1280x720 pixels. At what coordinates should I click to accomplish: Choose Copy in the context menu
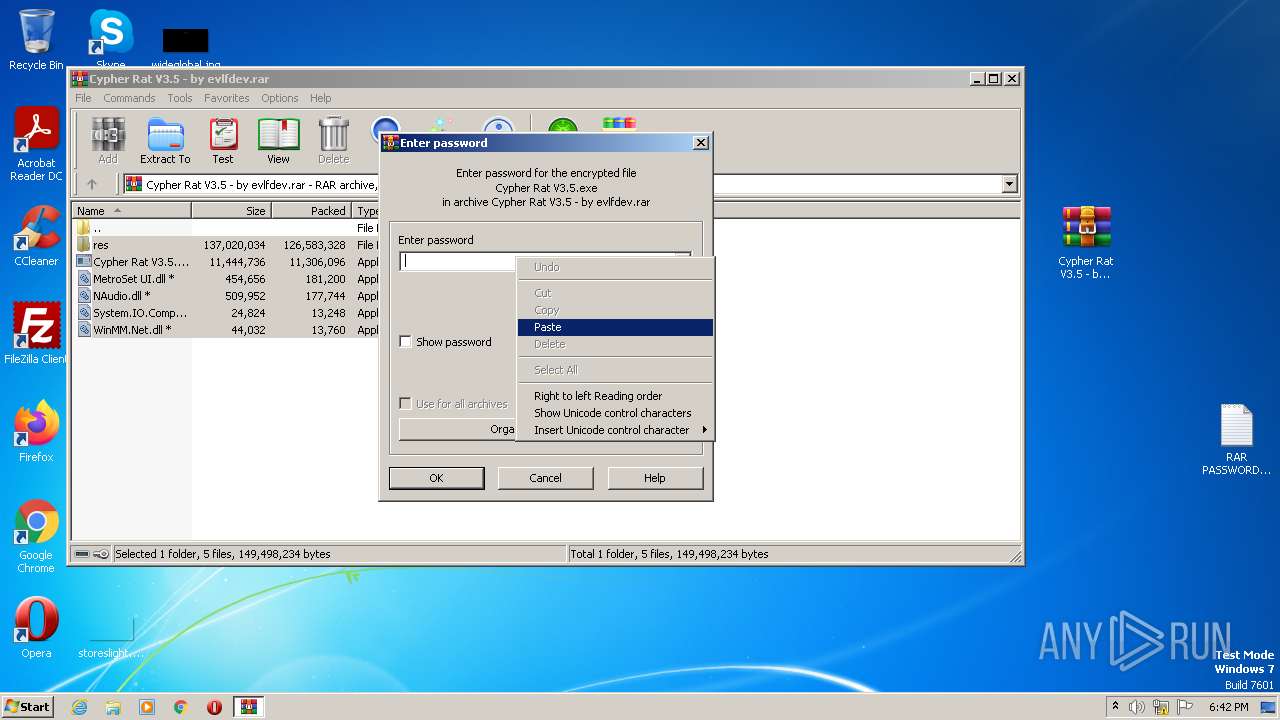coord(615,310)
